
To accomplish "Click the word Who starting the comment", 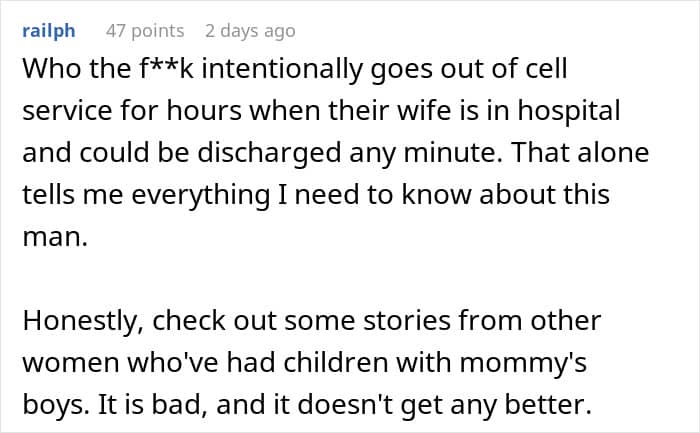I will pyautogui.click(x=52, y=69).
